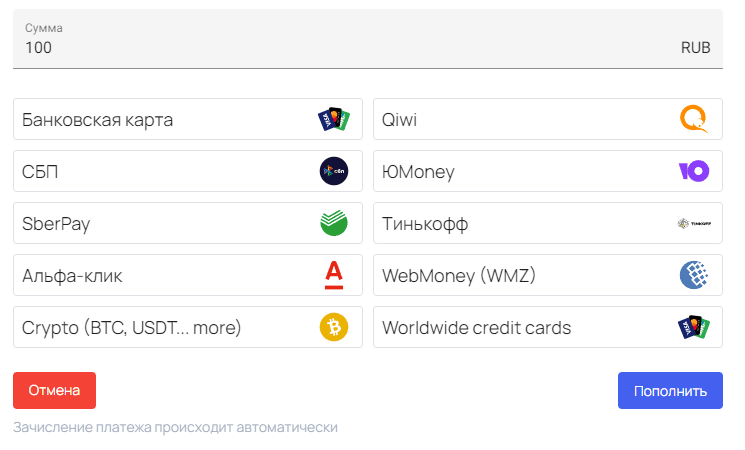Click the Сумма amount input field

coord(368,39)
